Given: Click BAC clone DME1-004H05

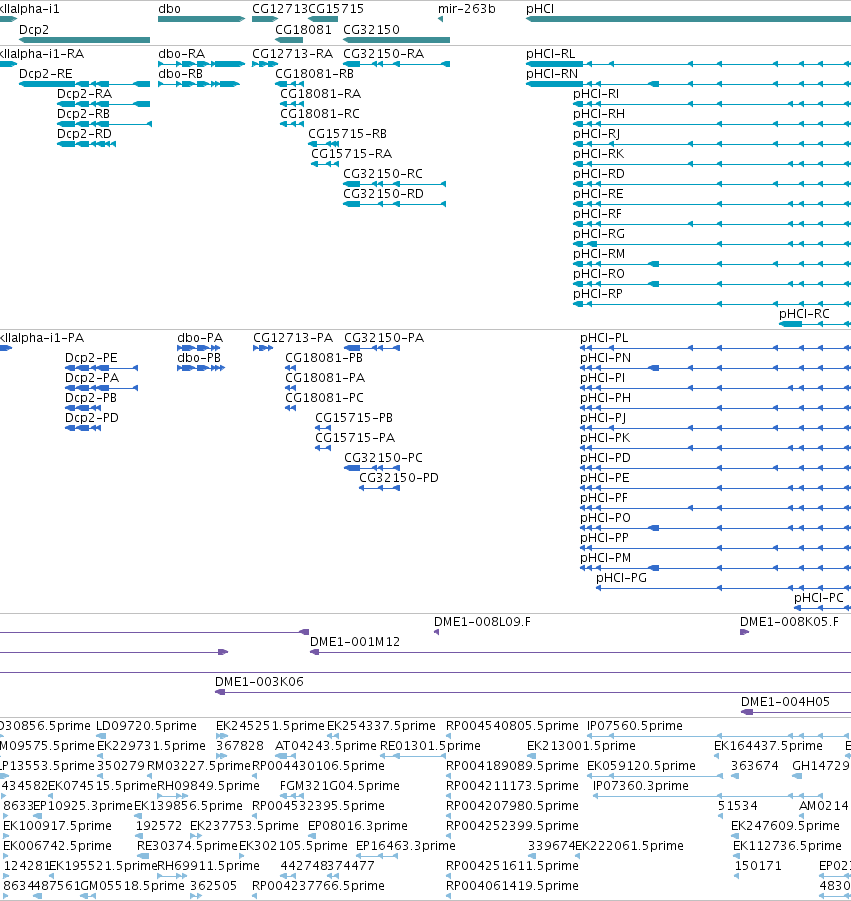Looking at the screenshot, I should tap(785, 702).
